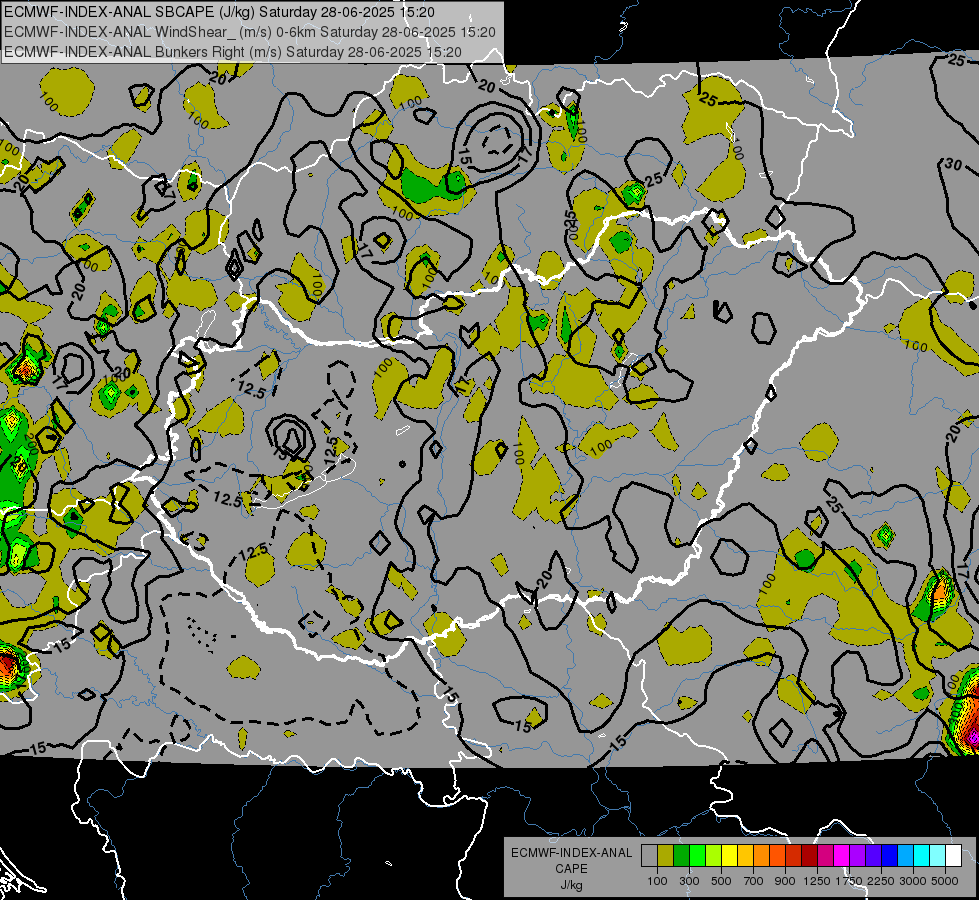Select the amber legend swatch
Viewport: 979px width, 900px height.
(x=745, y=856)
